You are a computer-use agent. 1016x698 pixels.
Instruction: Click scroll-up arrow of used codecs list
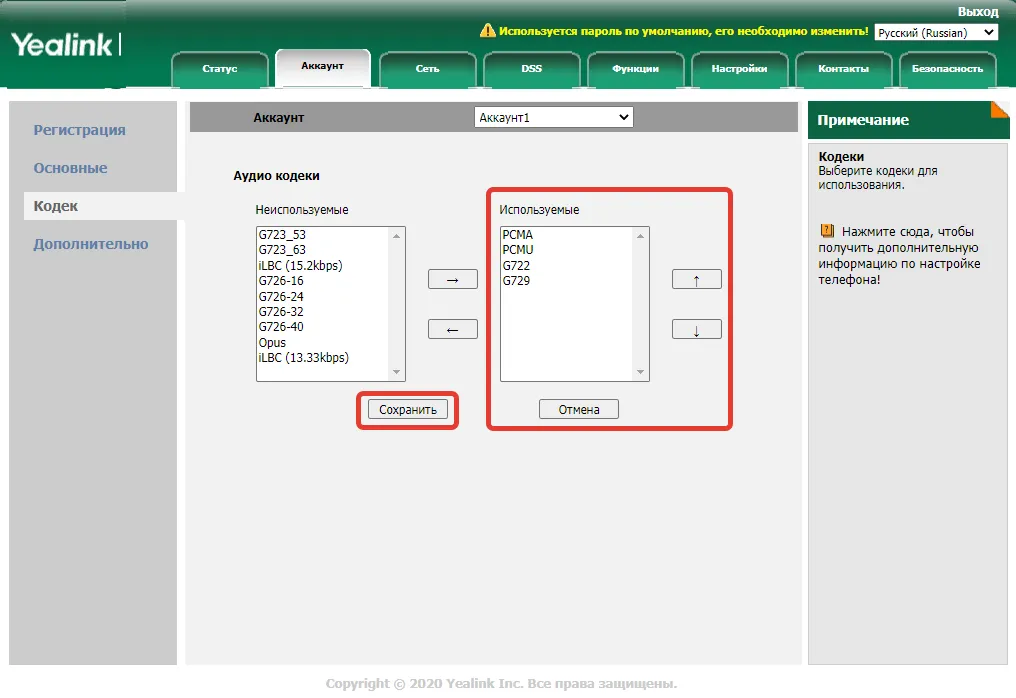click(x=640, y=236)
